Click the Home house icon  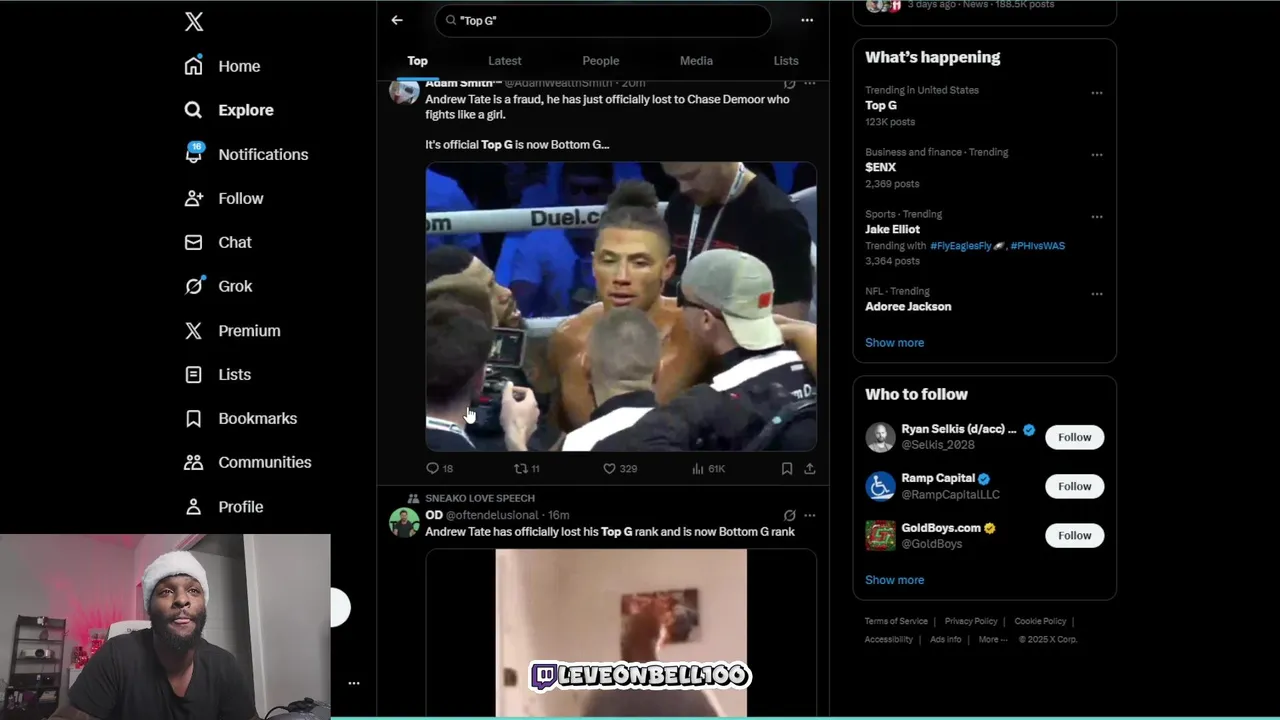coord(194,66)
